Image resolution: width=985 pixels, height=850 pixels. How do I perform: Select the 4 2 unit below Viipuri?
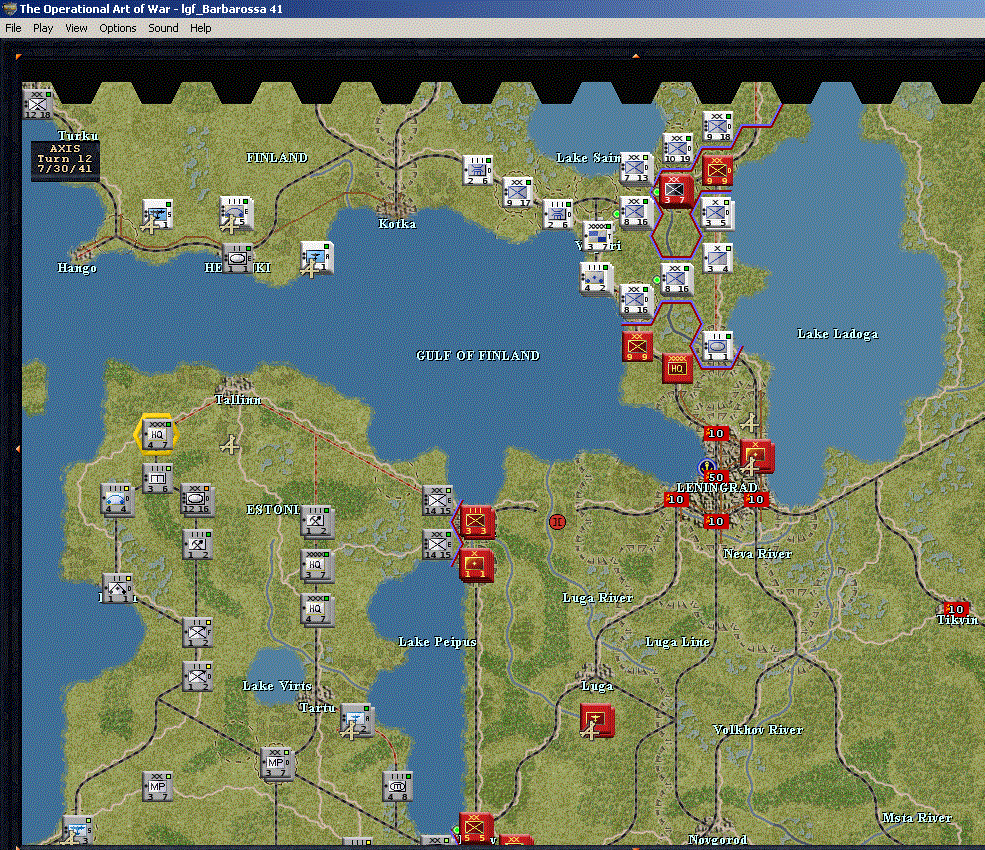coord(595,278)
